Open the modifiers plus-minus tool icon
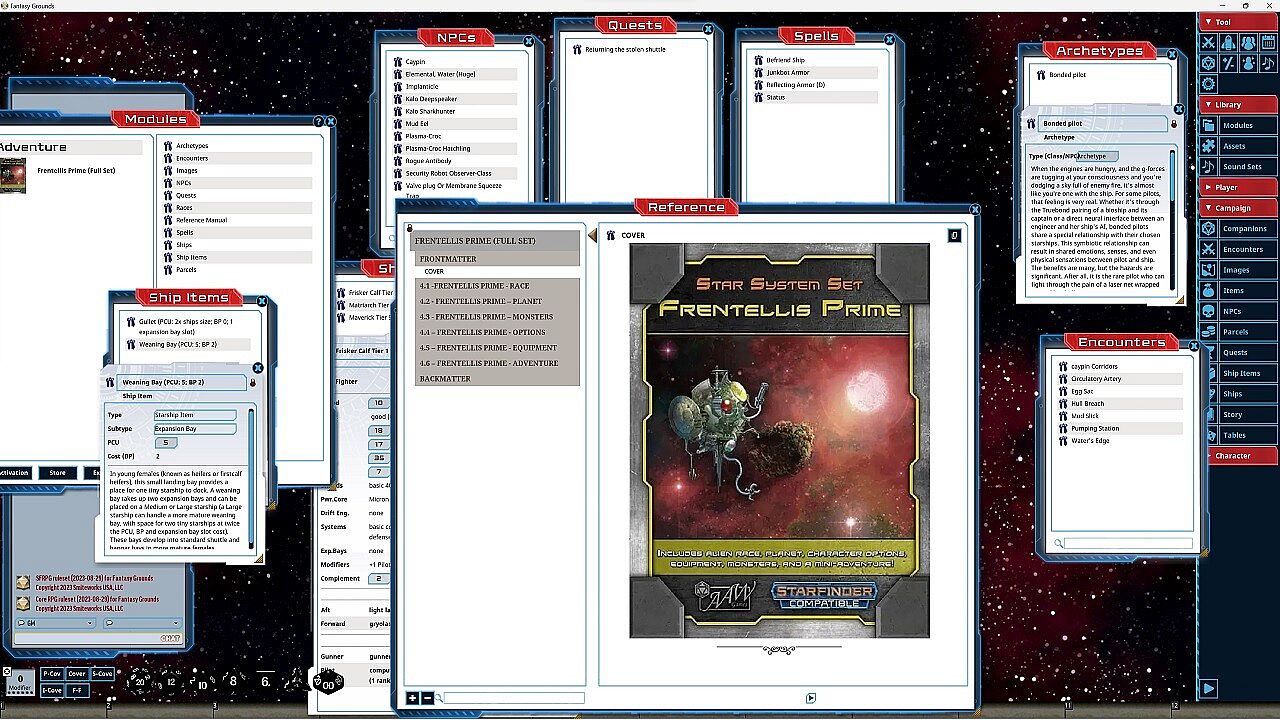This screenshot has width=1280, height=720. [x=1228, y=62]
